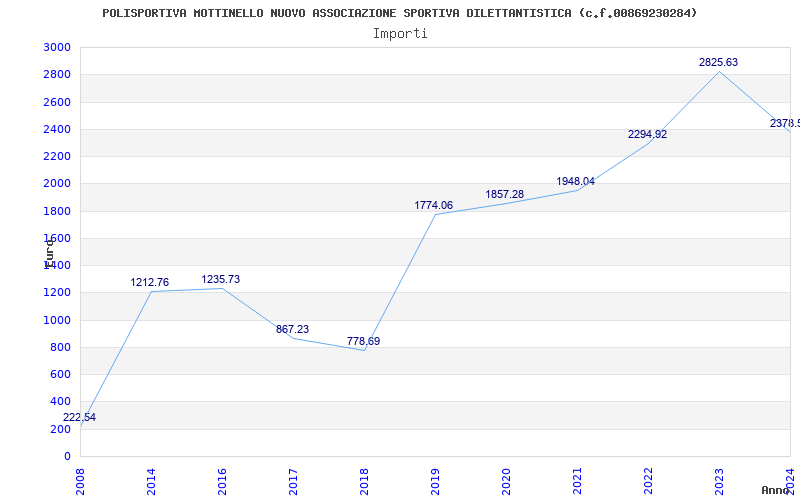Click the Polisportiva Mottinello chart title
The height and width of the screenshot is (500, 800).
[x=399, y=13]
